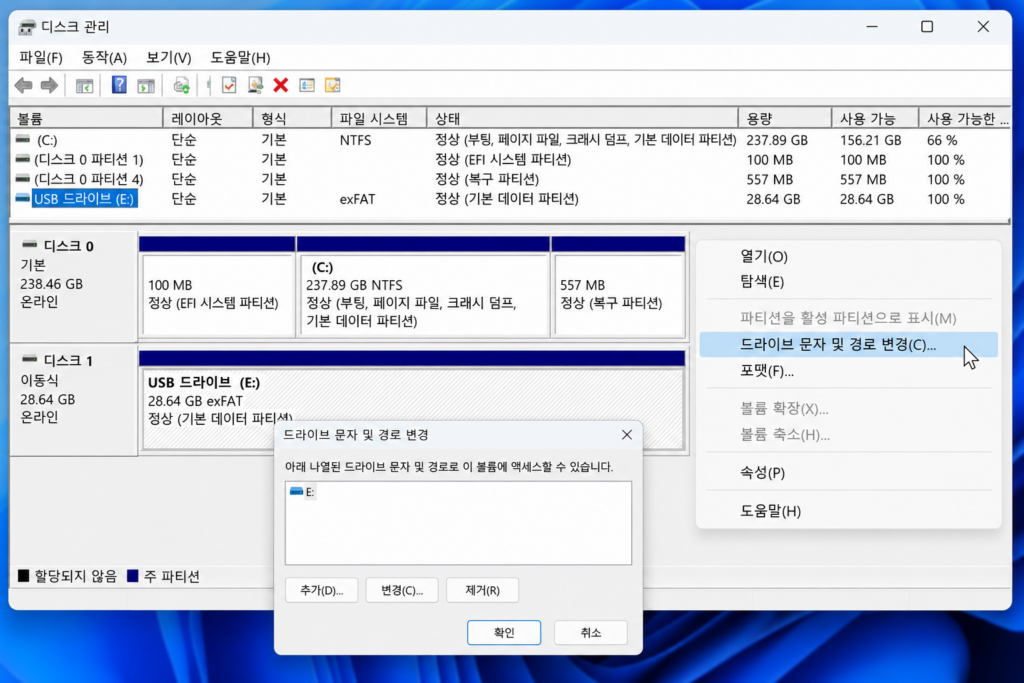Click the 237.89 GB capacity cell
Viewport: 1024px width, 683px height.
pyautogui.click(x=776, y=140)
